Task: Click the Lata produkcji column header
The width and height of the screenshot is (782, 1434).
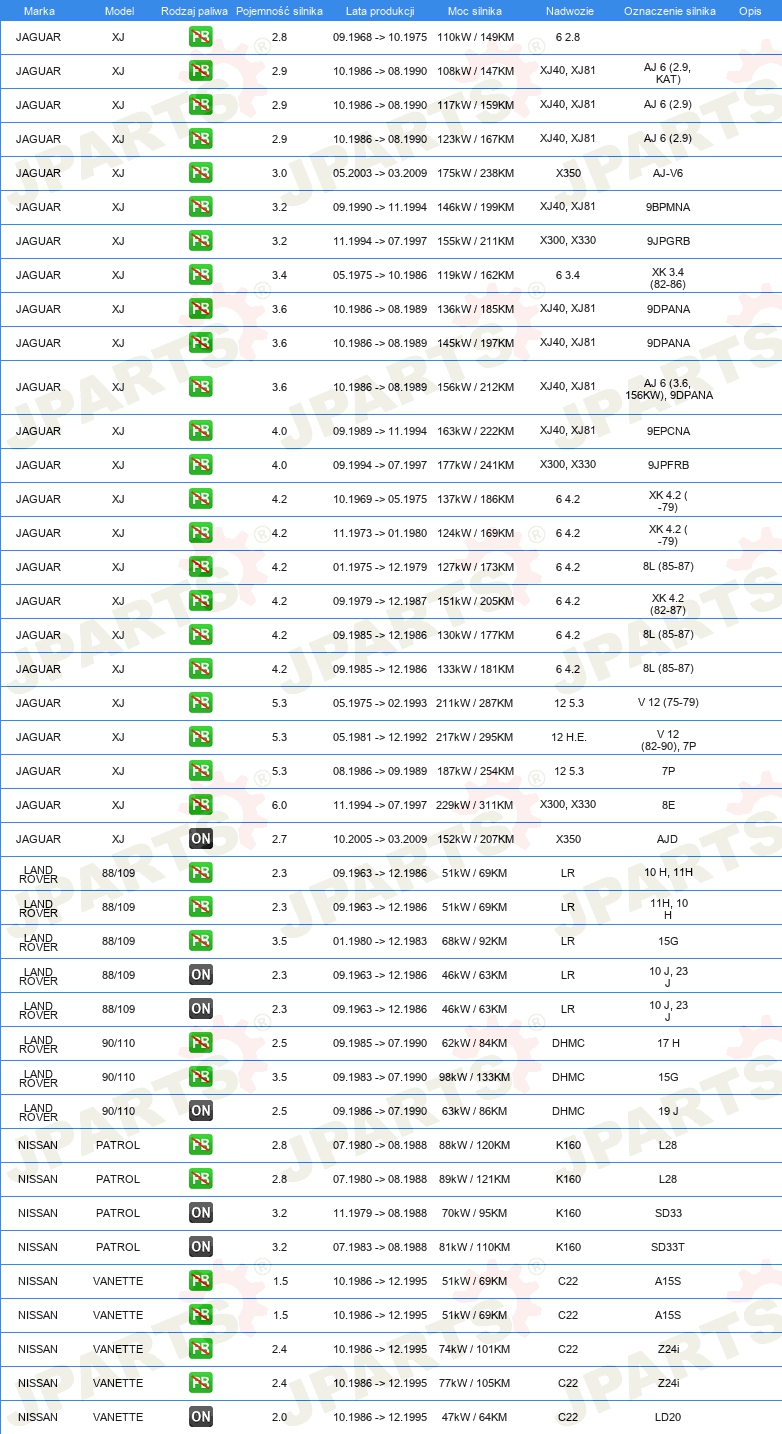Action: [380, 11]
